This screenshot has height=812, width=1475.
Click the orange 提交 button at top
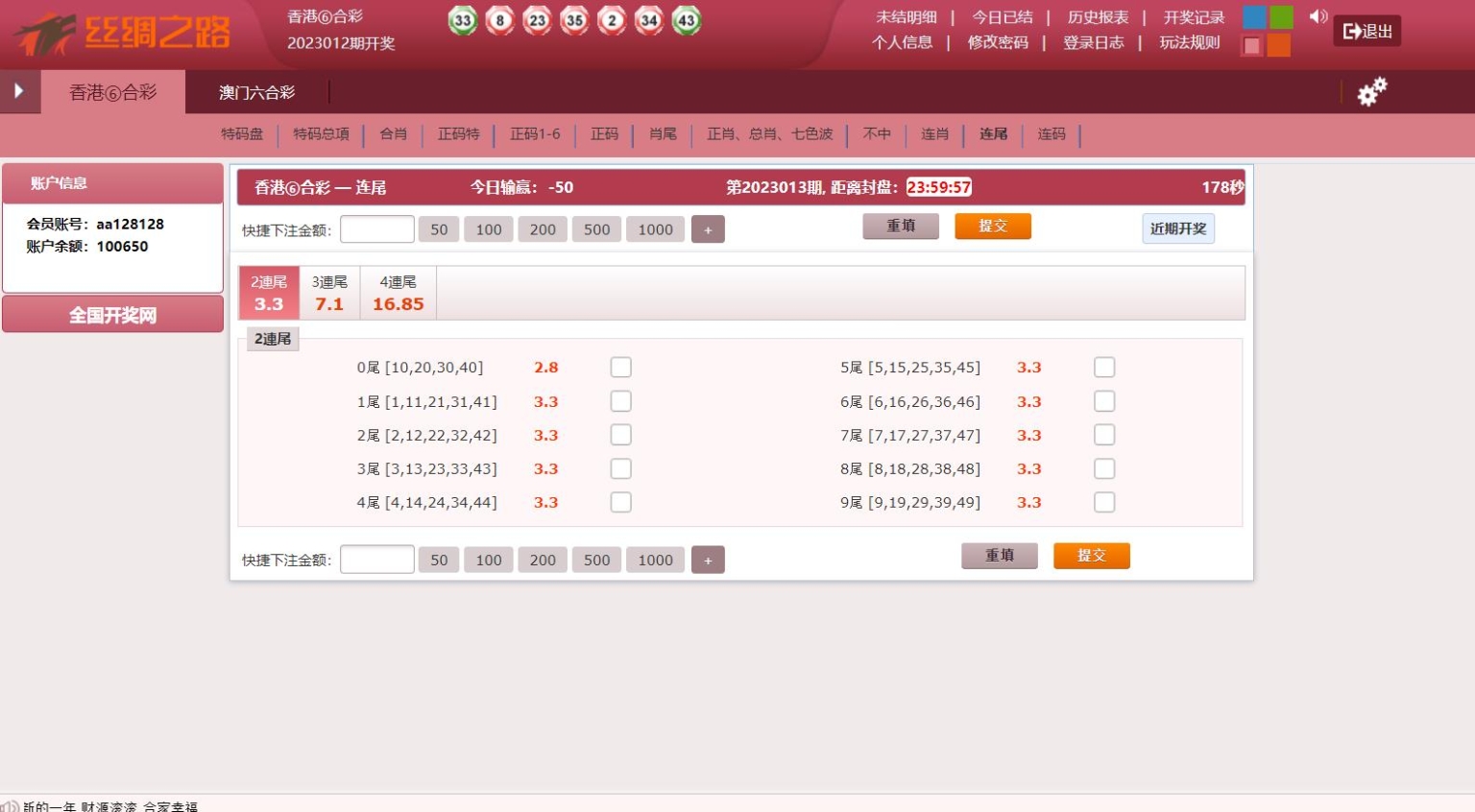tap(993, 226)
